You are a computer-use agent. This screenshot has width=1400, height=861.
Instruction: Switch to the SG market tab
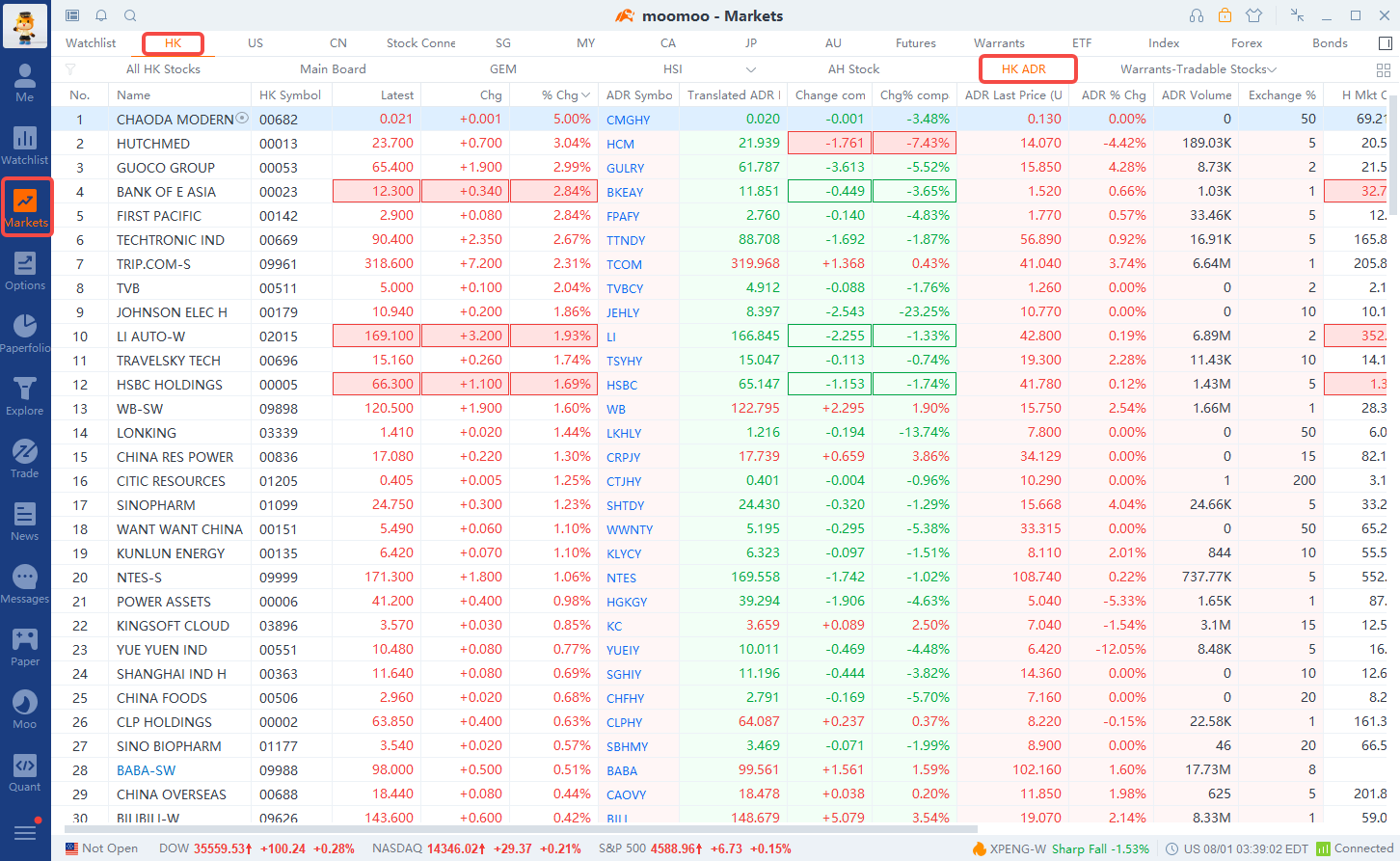click(x=503, y=43)
